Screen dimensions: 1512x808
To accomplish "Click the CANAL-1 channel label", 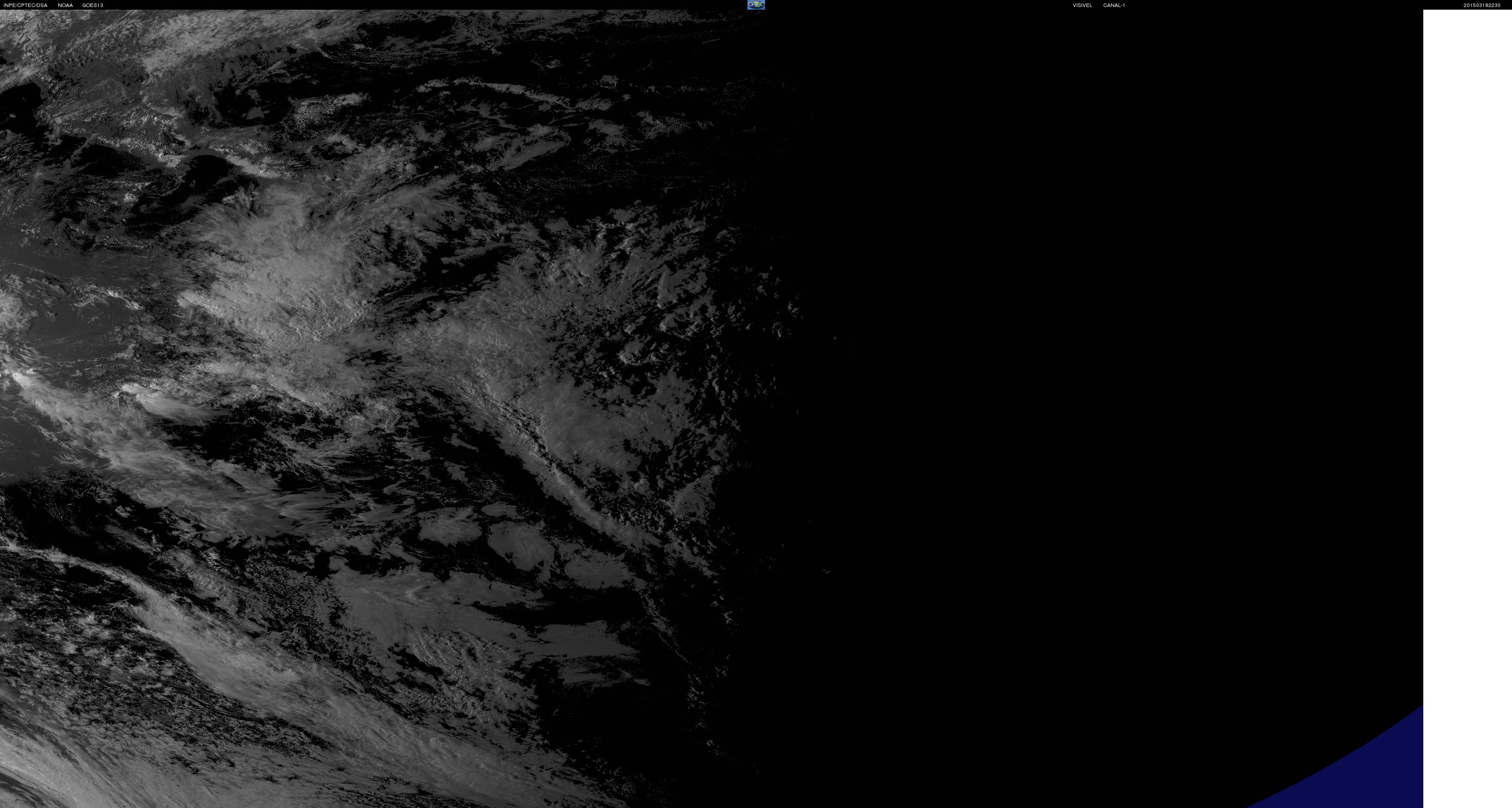I will (x=1113, y=5).
